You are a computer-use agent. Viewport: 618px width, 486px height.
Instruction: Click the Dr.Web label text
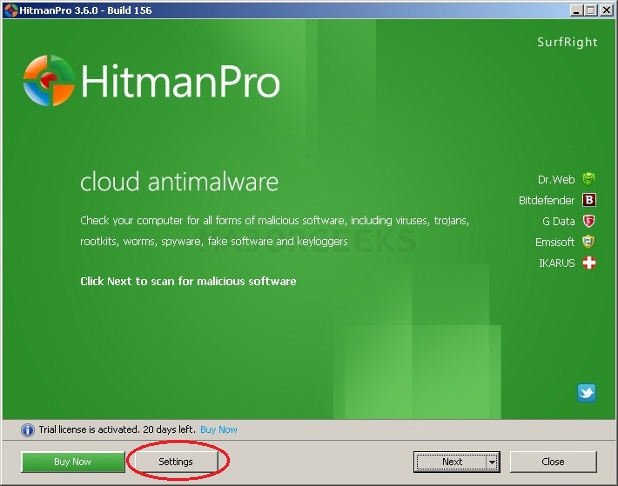click(556, 180)
